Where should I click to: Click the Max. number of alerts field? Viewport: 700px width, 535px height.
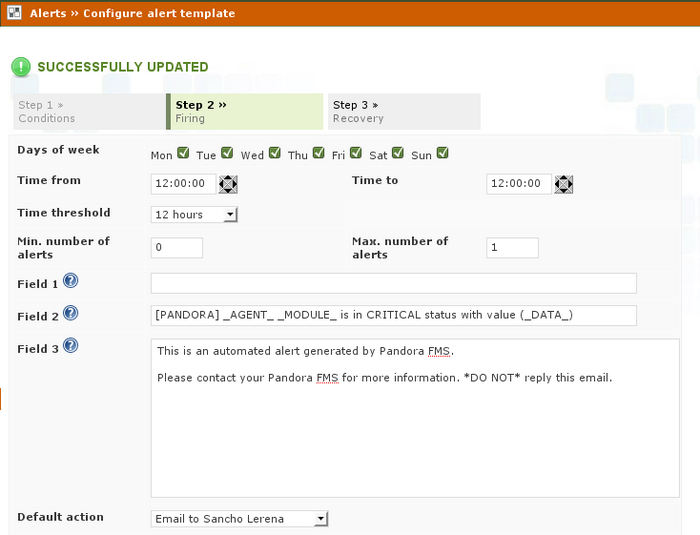(512, 248)
